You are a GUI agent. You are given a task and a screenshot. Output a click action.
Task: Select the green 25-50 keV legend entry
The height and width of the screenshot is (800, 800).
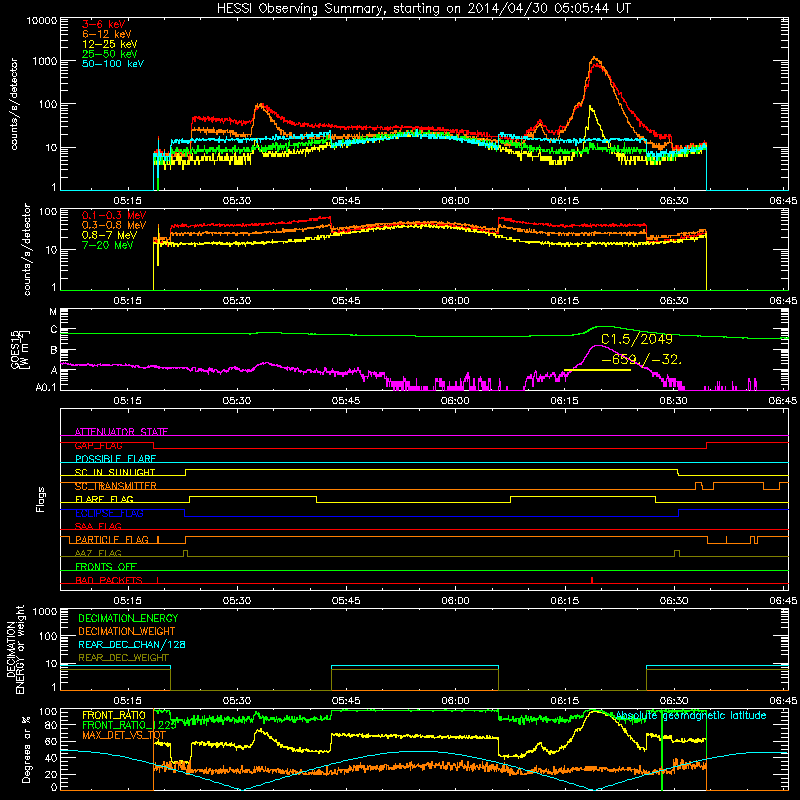pyautogui.click(x=110, y=54)
